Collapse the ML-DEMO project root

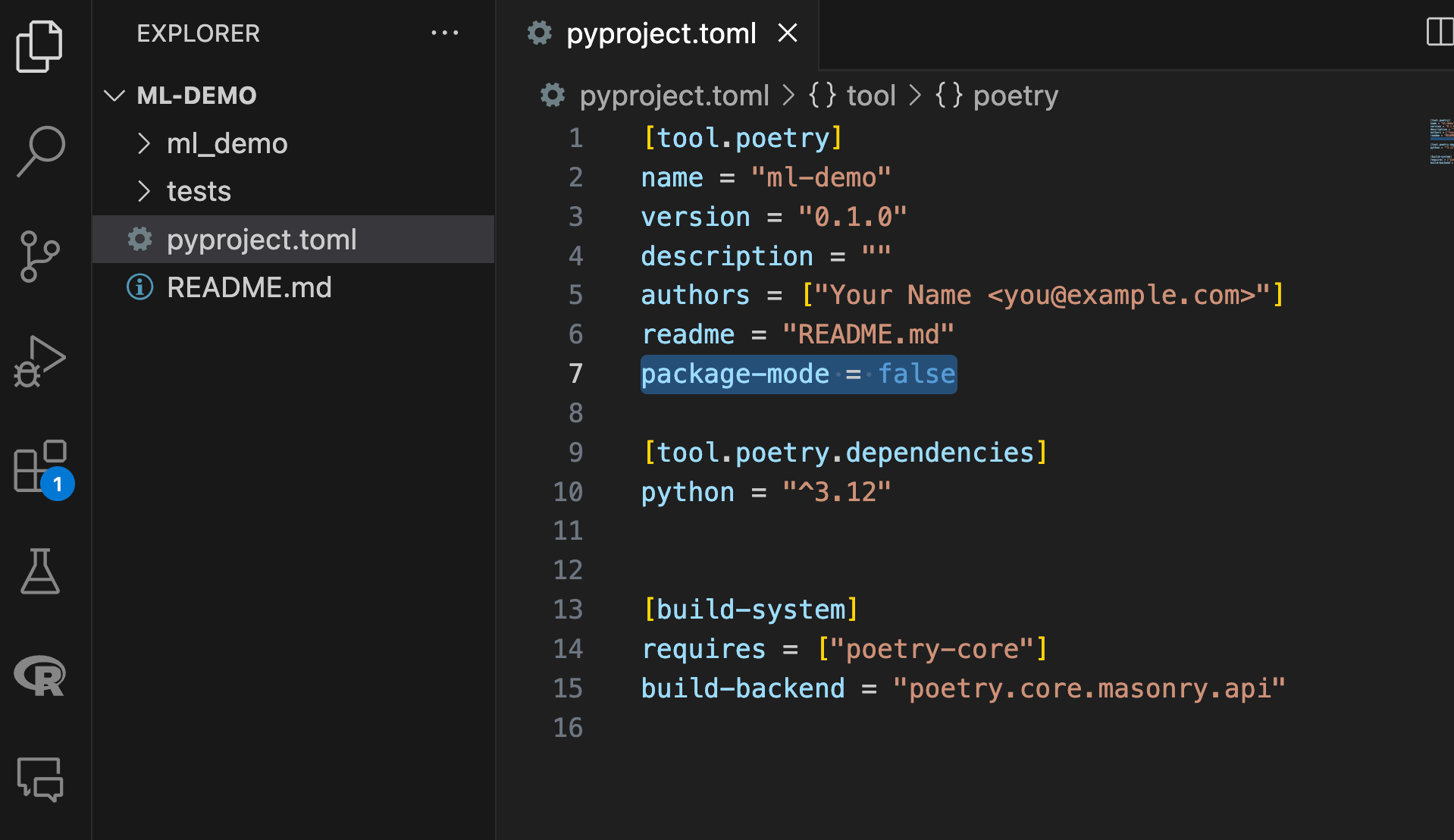(x=114, y=96)
